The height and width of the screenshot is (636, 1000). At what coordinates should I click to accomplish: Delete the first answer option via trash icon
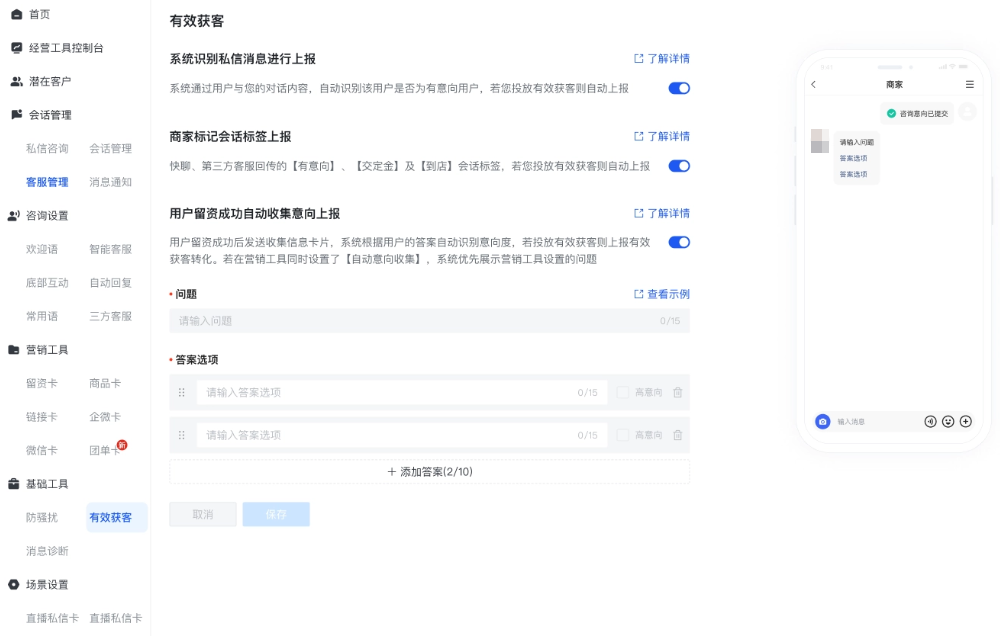(x=678, y=392)
